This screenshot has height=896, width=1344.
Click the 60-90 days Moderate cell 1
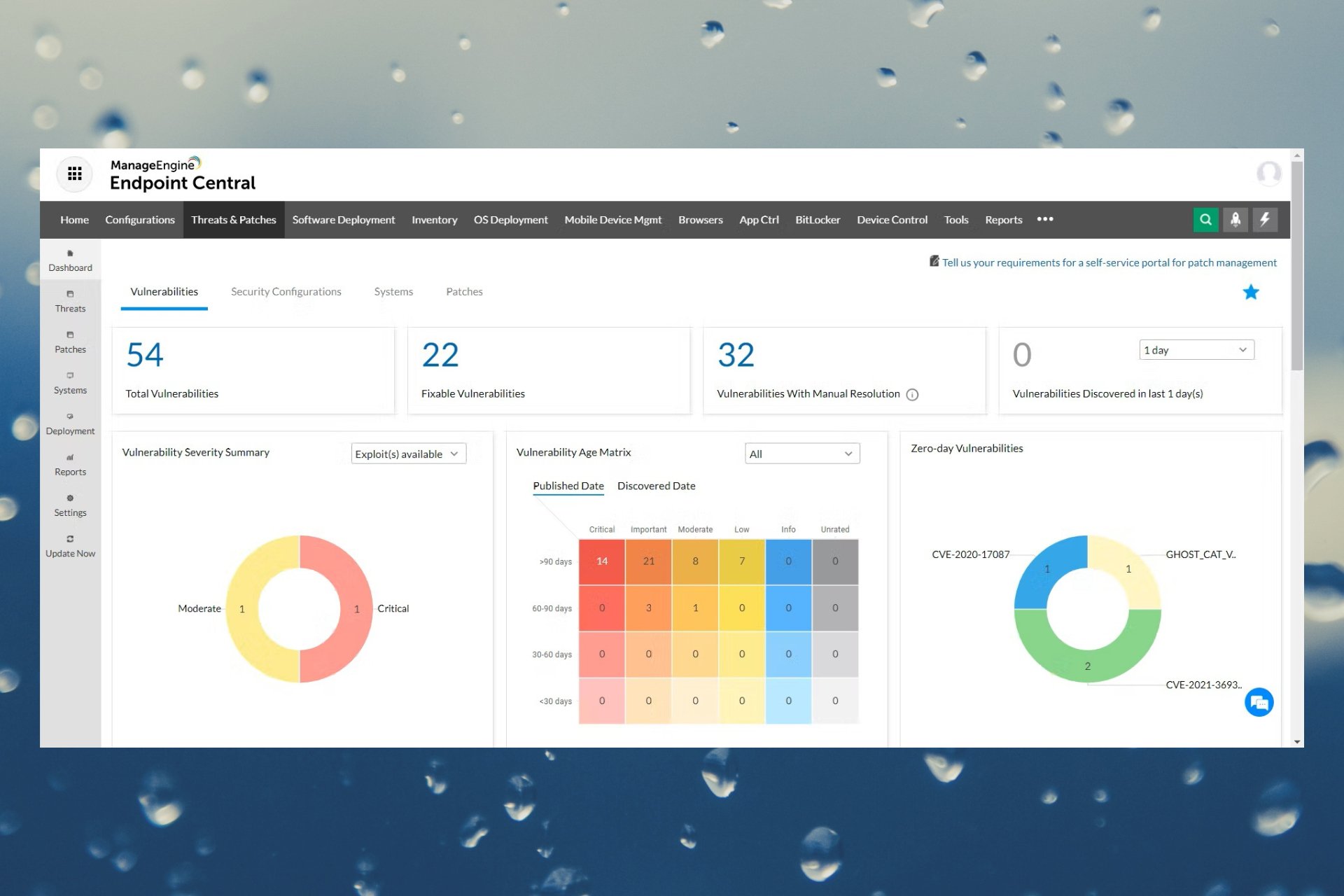point(695,608)
